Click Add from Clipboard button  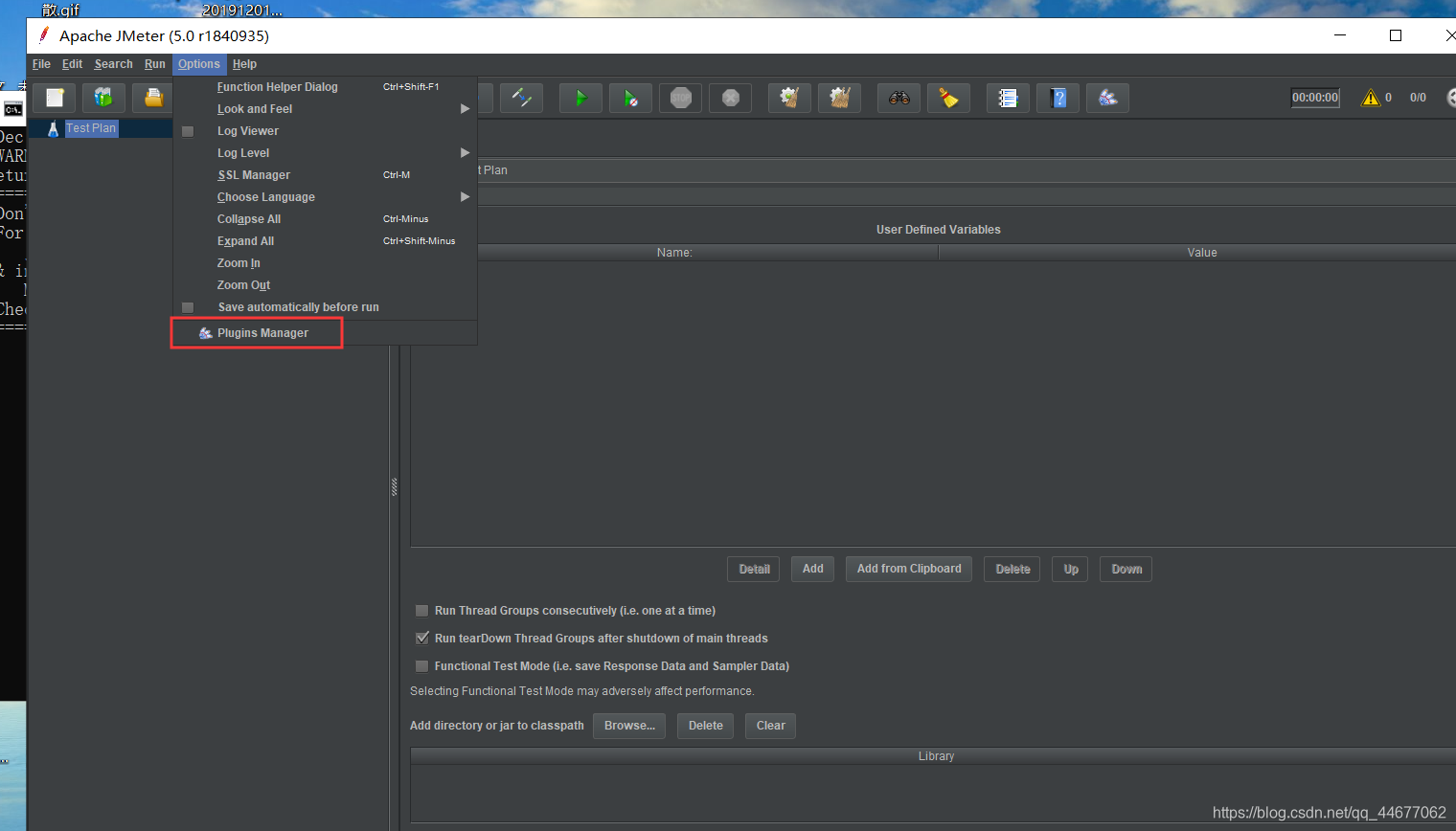pos(909,569)
